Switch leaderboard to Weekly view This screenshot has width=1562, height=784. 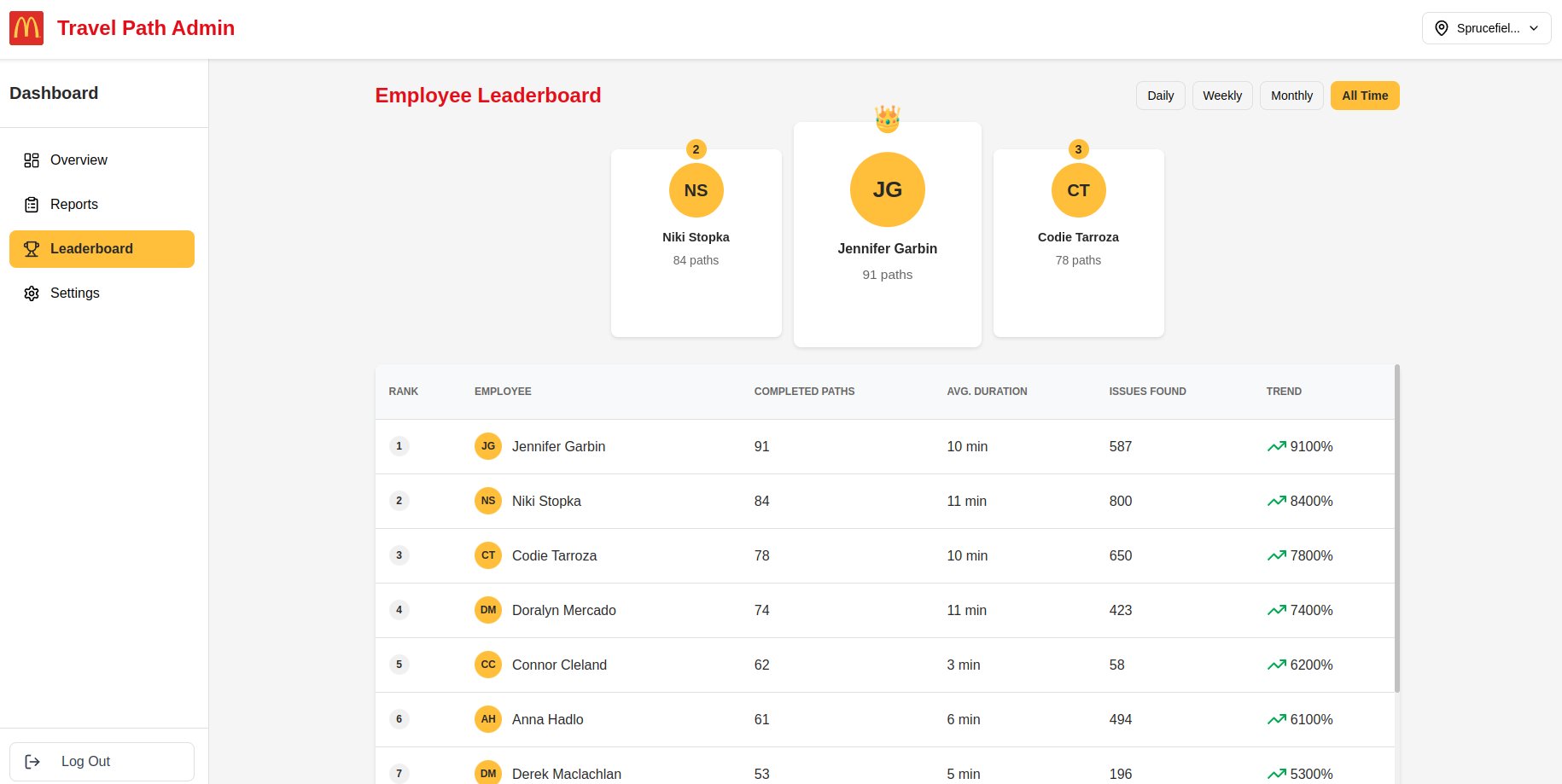(1222, 96)
